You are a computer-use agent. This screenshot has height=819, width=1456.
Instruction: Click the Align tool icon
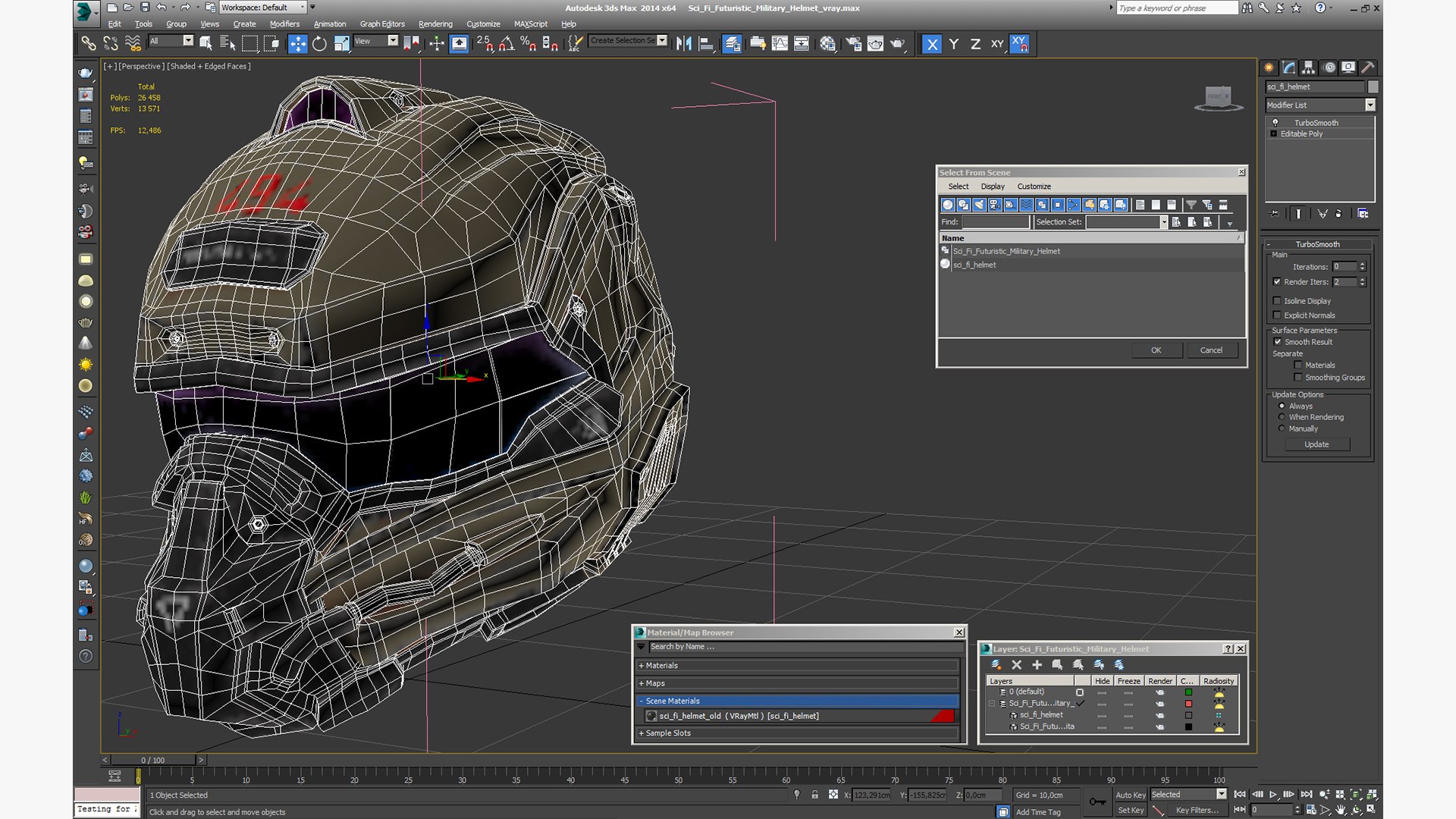click(706, 44)
